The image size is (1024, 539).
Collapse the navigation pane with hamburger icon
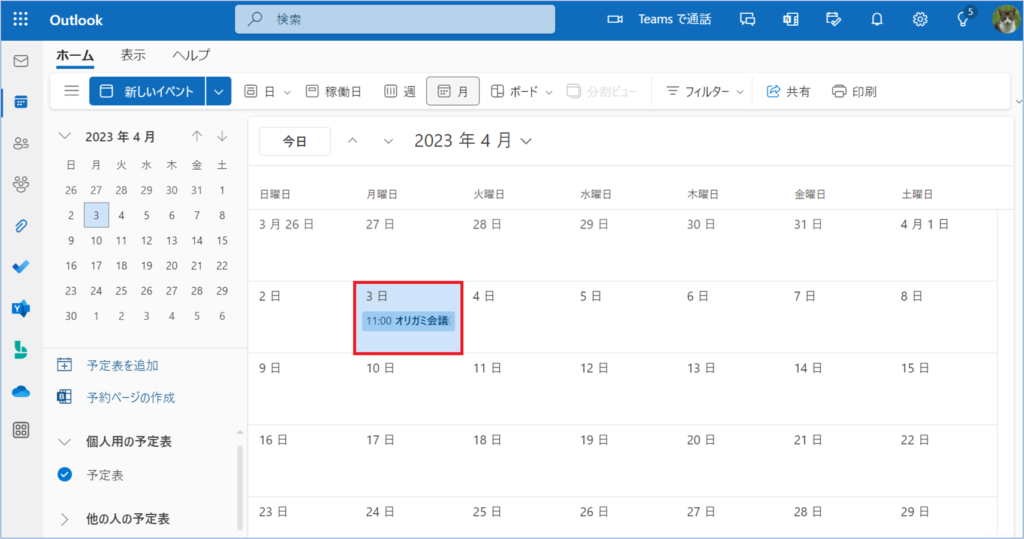coord(71,91)
